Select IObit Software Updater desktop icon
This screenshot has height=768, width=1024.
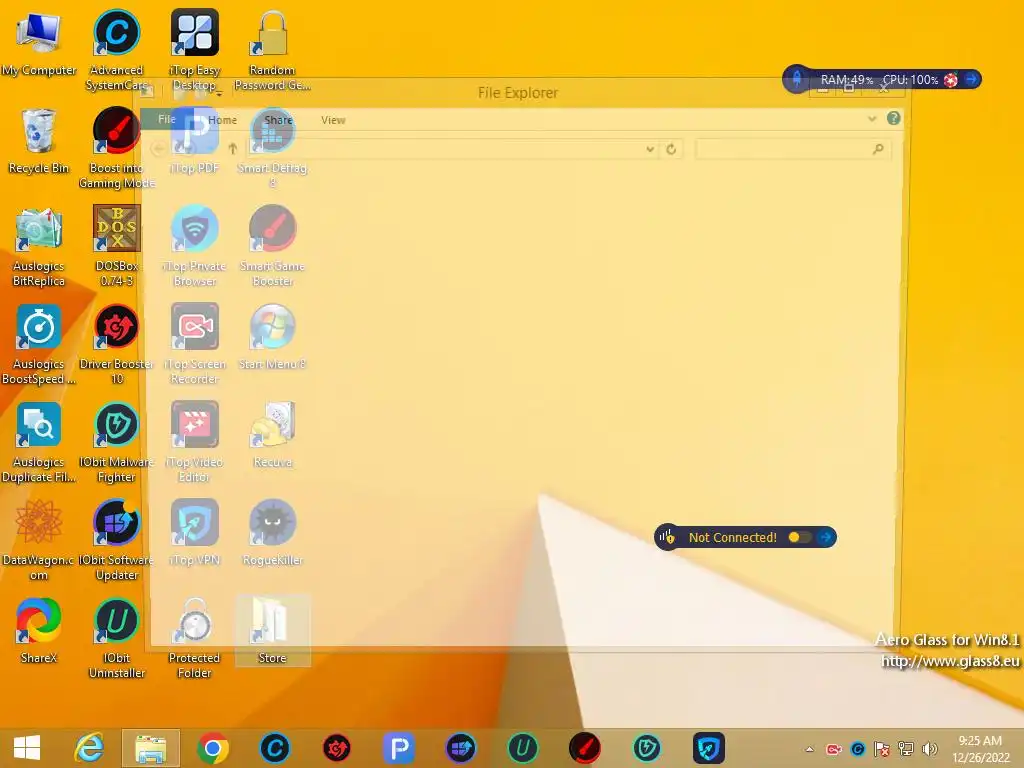pyautogui.click(x=116, y=540)
